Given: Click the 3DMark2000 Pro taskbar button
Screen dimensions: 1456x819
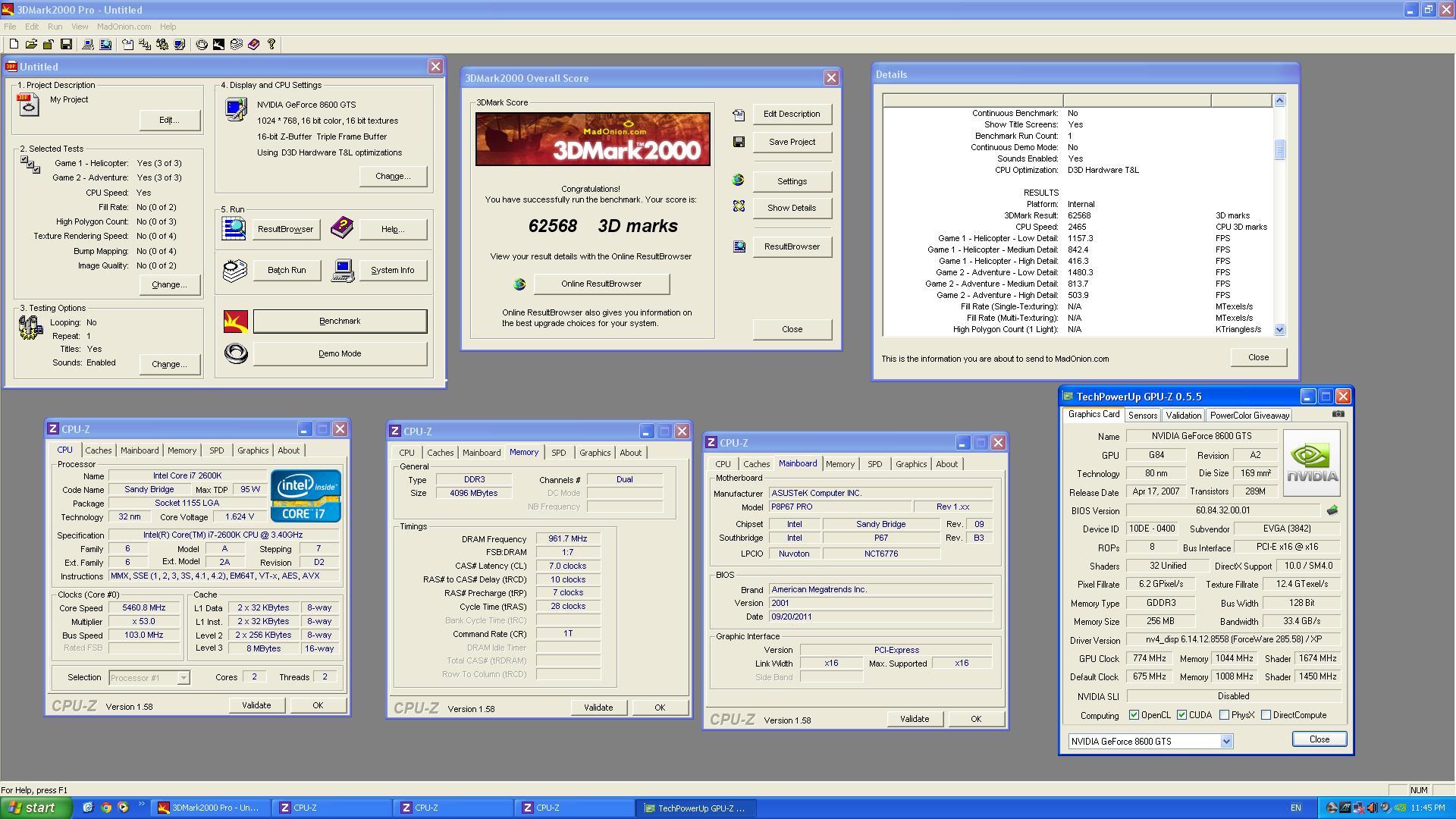Looking at the screenshot, I should 210,808.
